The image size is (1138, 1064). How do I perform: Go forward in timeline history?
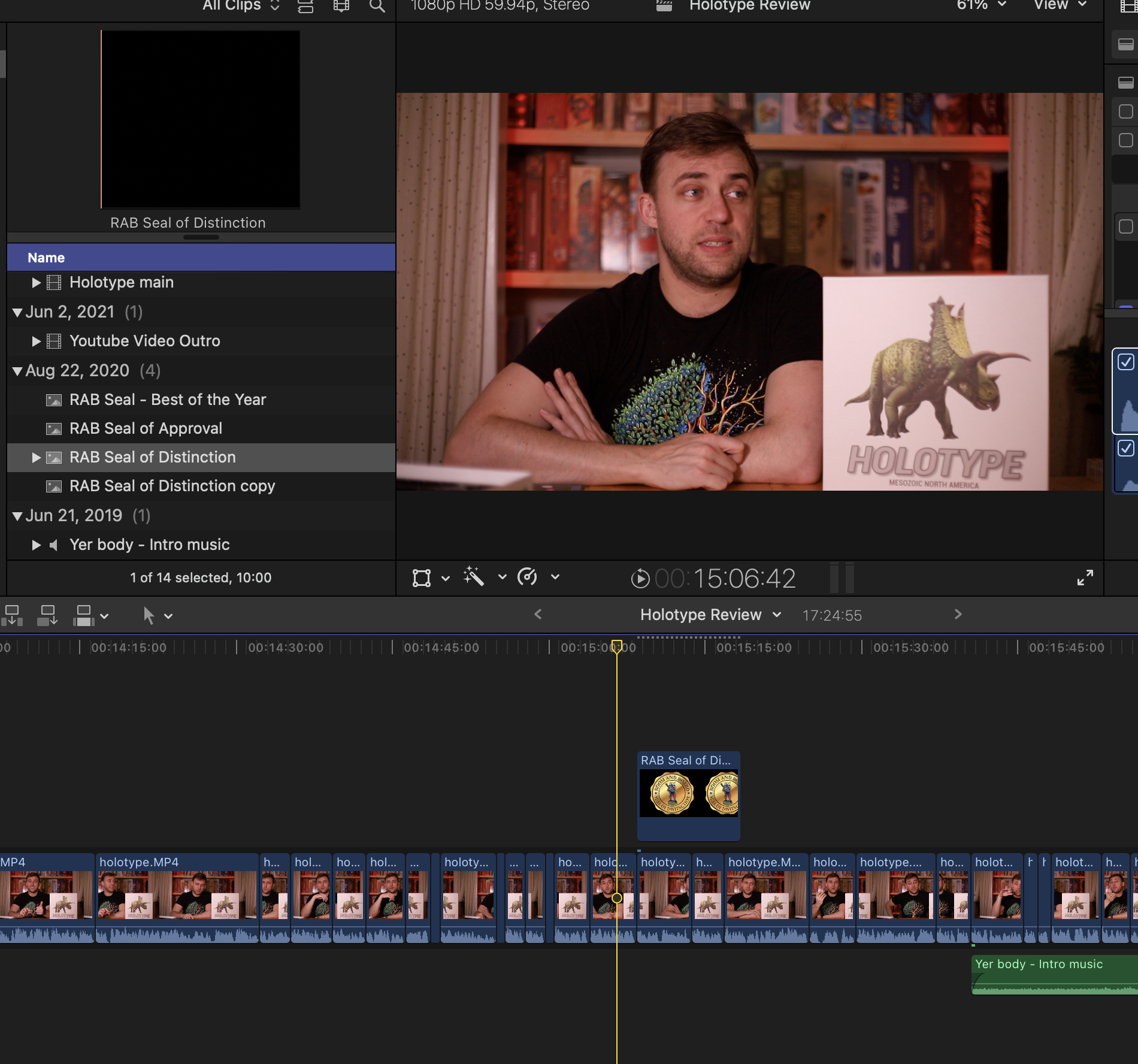[958, 614]
